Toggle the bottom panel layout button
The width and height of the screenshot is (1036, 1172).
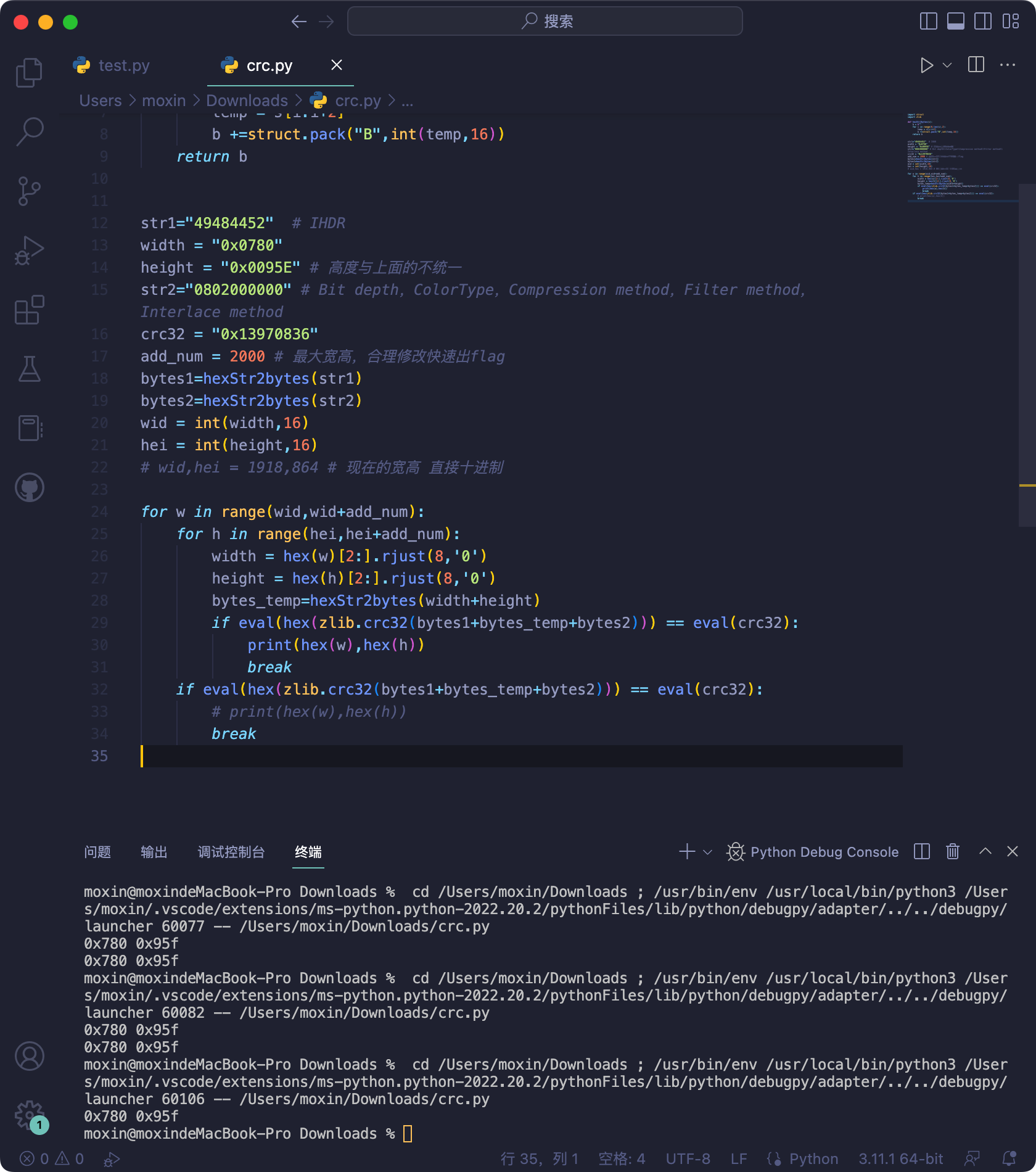coord(956,22)
